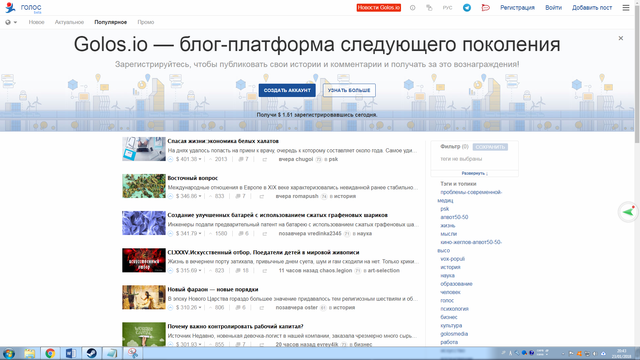
Task: Open thumbnail of Спасая жизни post
Action: click(x=144, y=149)
